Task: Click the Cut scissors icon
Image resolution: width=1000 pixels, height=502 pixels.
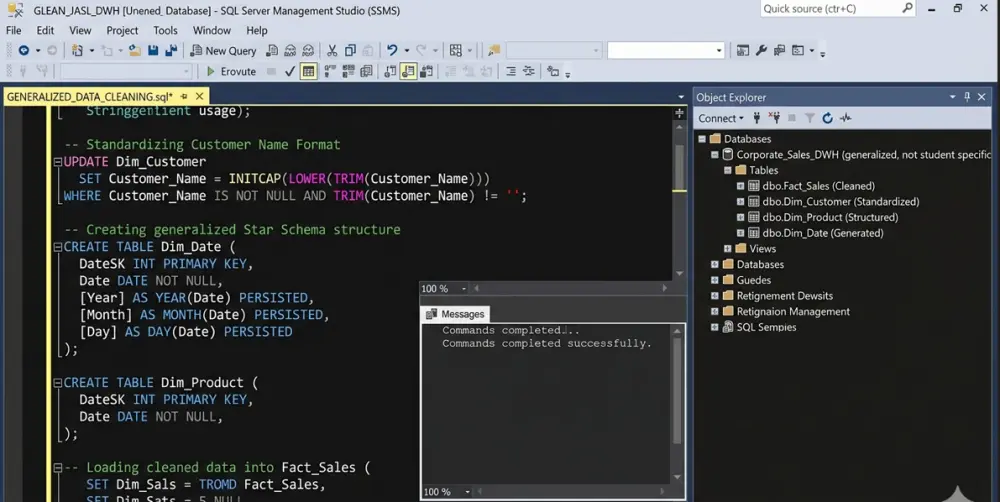Action: 332,50
